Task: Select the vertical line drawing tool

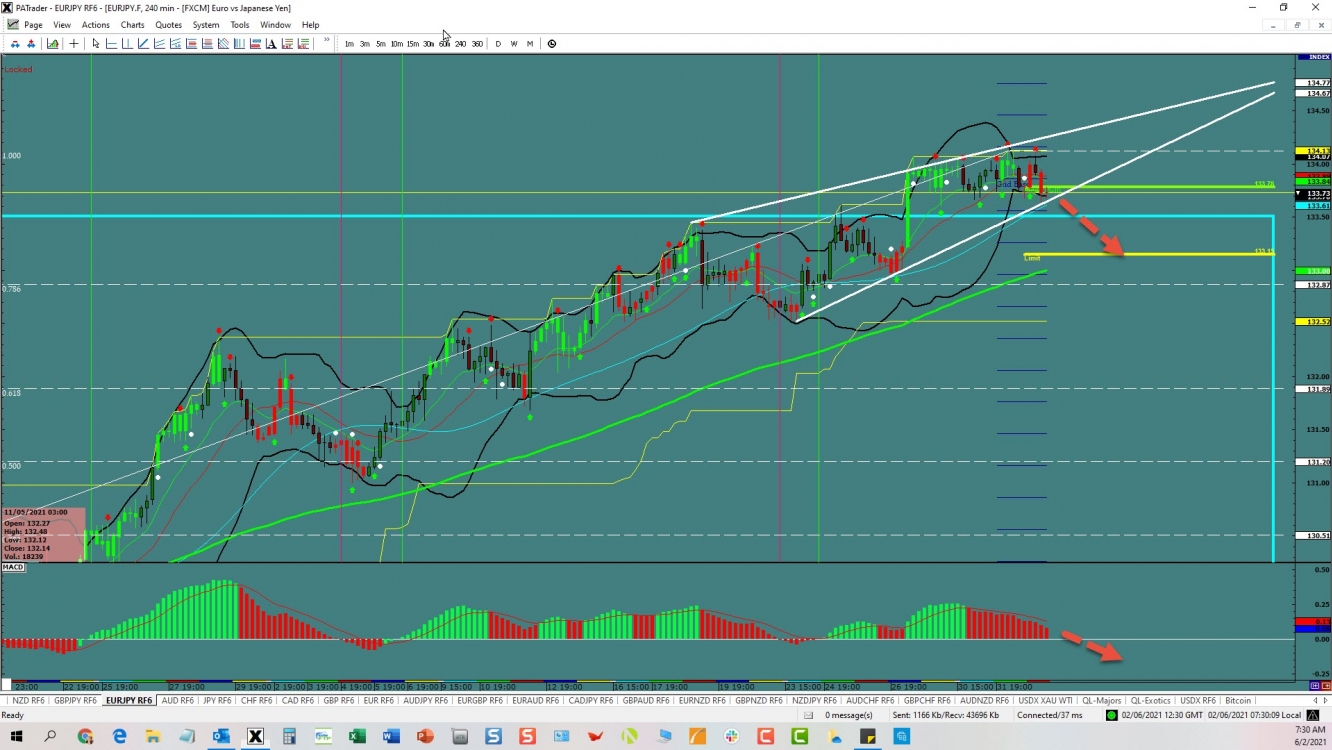Action: 127,44
